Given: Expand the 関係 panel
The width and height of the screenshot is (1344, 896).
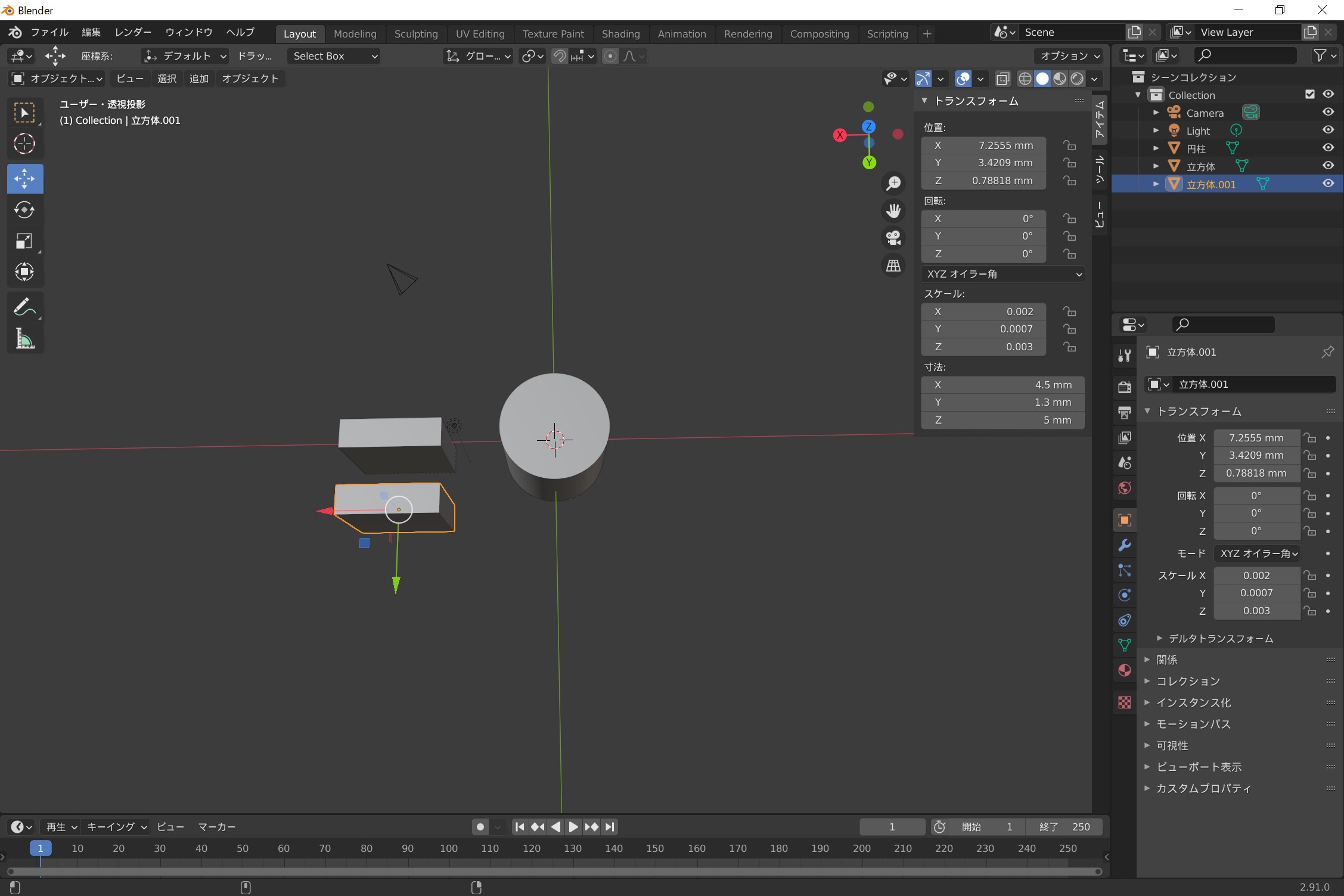Looking at the screenshot, I should click(1166, 659).
